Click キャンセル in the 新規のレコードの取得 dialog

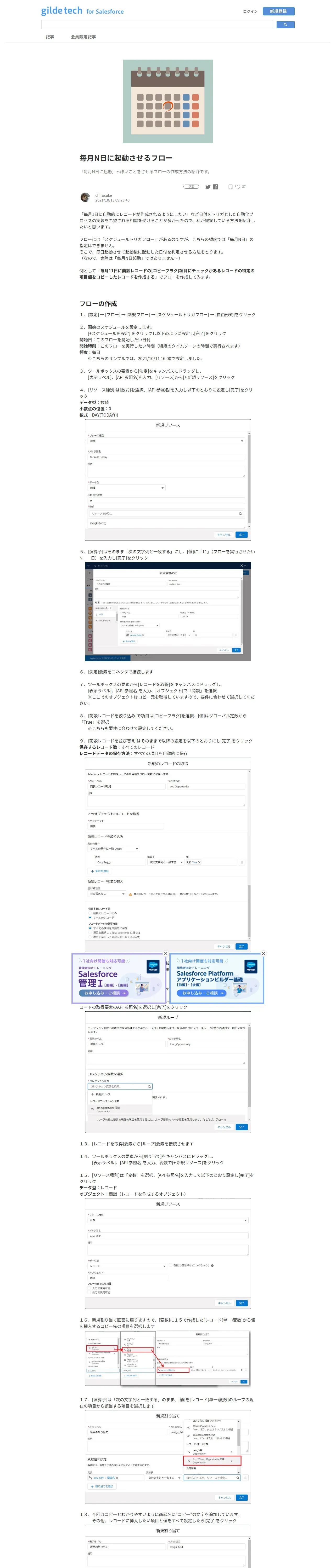coord(224,947)
